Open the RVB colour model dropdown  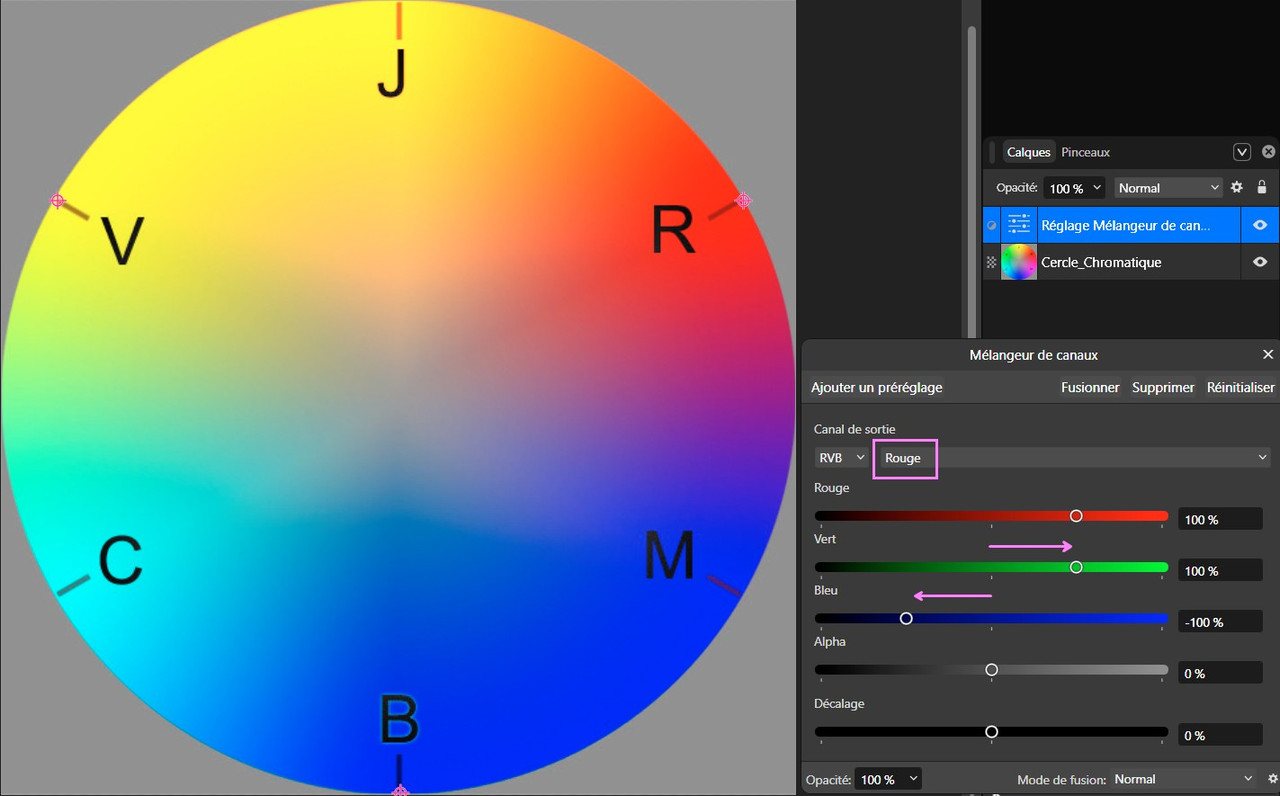pyautogui.click(x=841, y=458)
